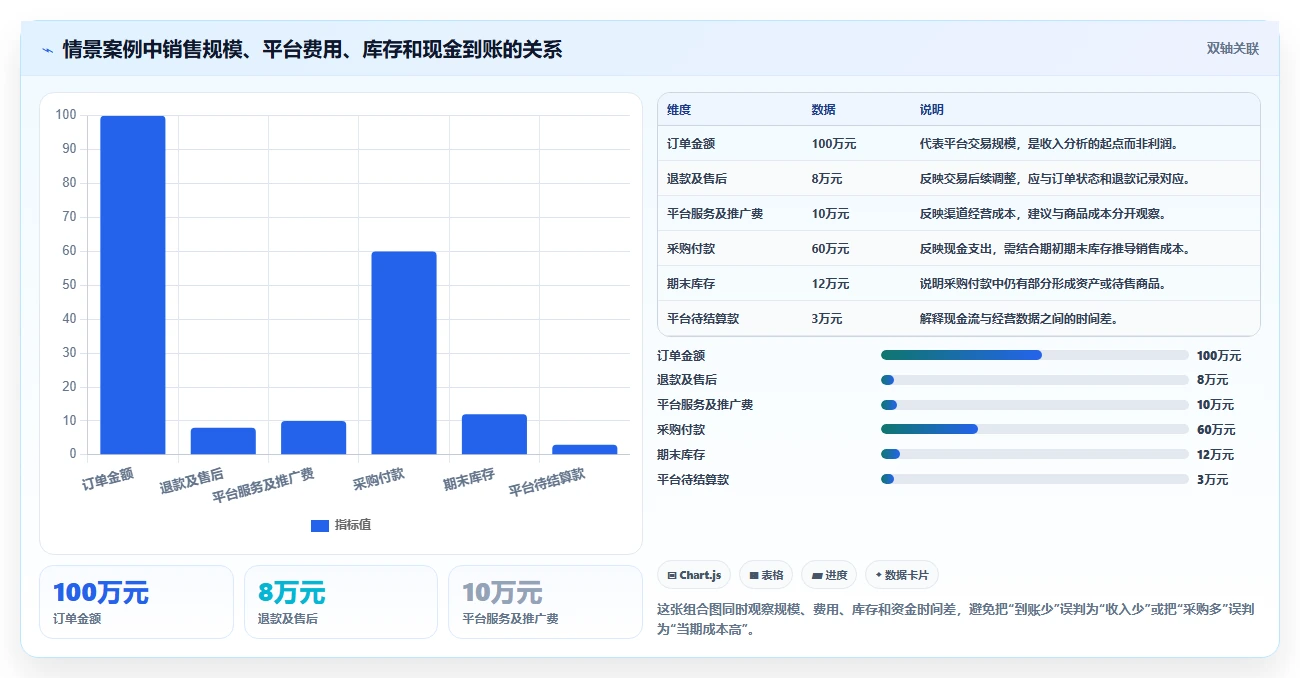The image size is (1300, 678).
Task: Click the 双轴关联 label
Action: 1232,48
